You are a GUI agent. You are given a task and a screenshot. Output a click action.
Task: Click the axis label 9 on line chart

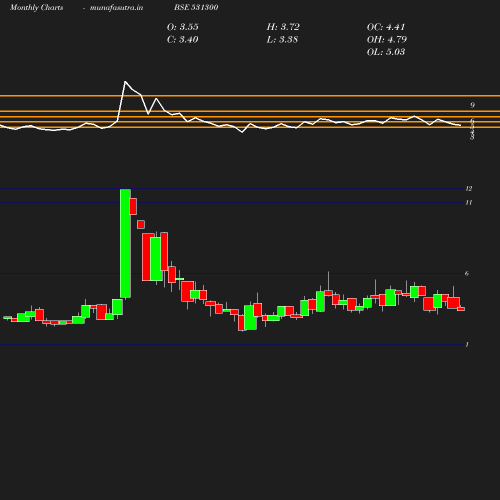coord(472,105)
